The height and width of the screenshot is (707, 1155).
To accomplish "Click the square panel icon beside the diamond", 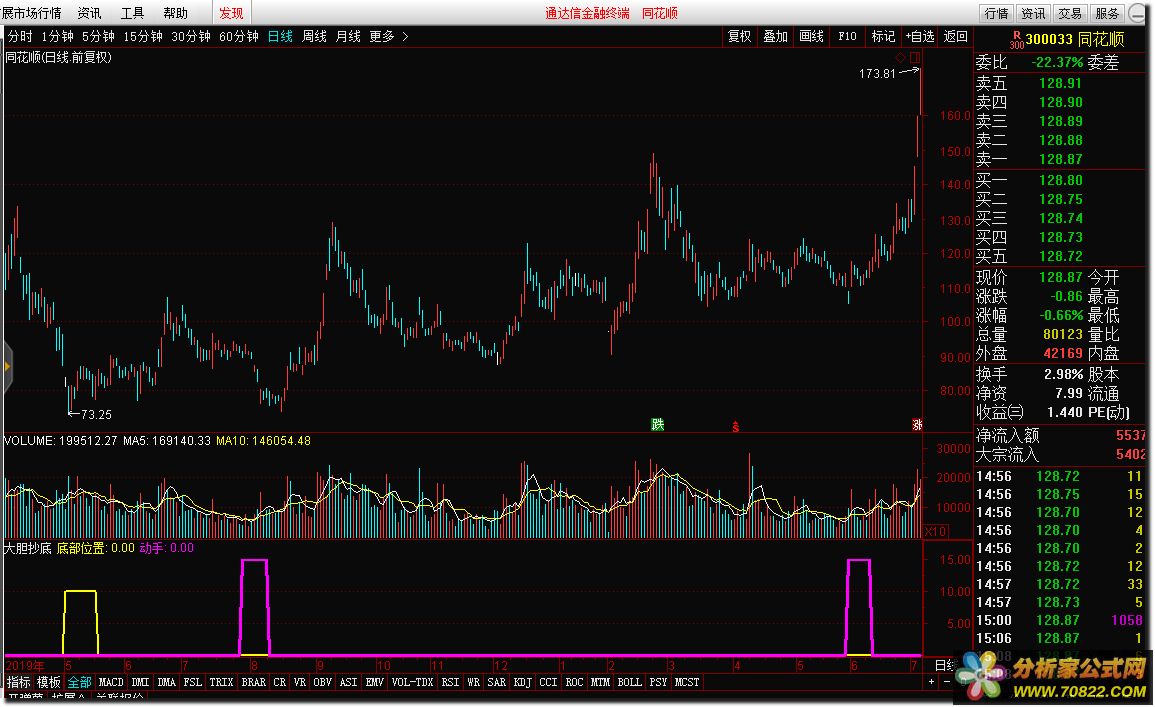I will (915, 57).
